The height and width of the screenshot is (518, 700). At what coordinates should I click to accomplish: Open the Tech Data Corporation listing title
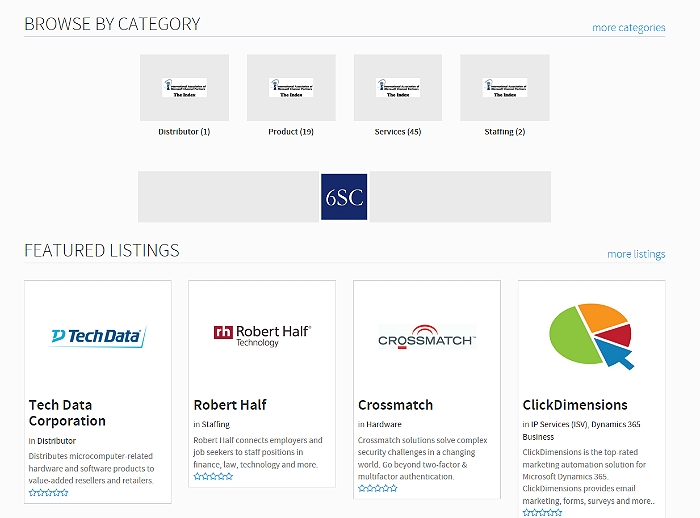67,413
